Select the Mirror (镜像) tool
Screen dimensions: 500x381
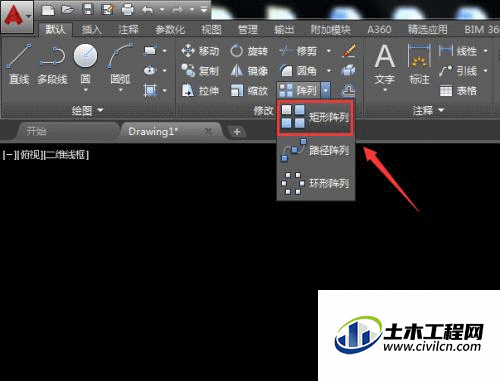point(249,71)
